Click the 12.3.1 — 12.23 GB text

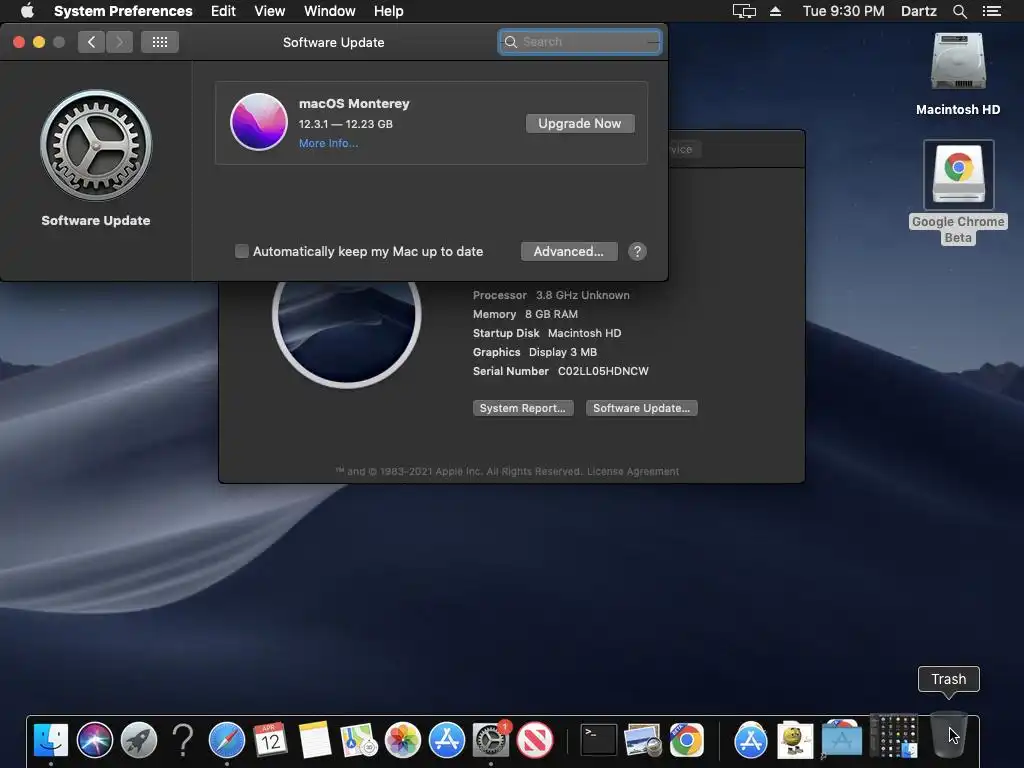pos(345,124)
